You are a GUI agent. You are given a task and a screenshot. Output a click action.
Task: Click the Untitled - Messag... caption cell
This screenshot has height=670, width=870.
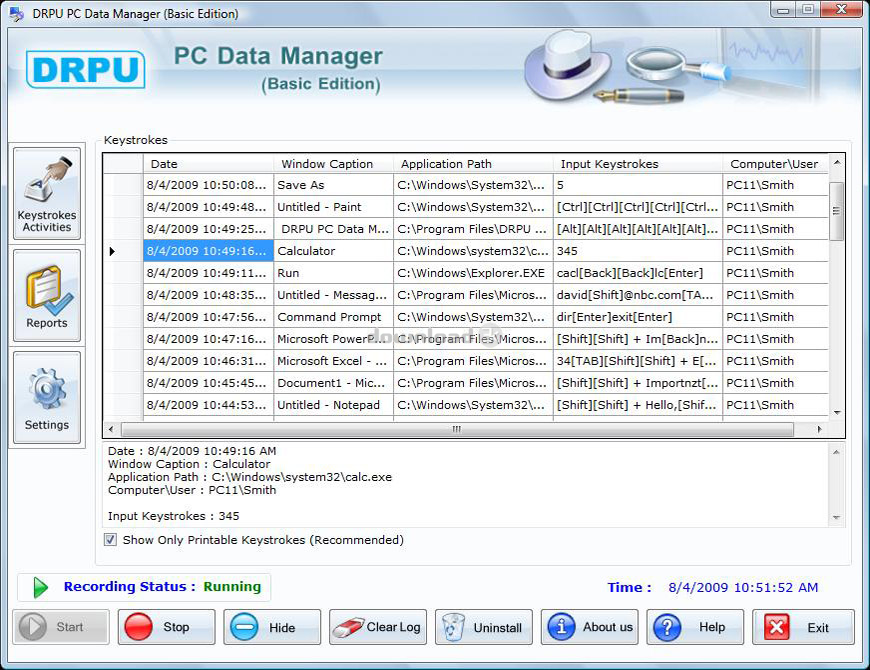(333, 295)
